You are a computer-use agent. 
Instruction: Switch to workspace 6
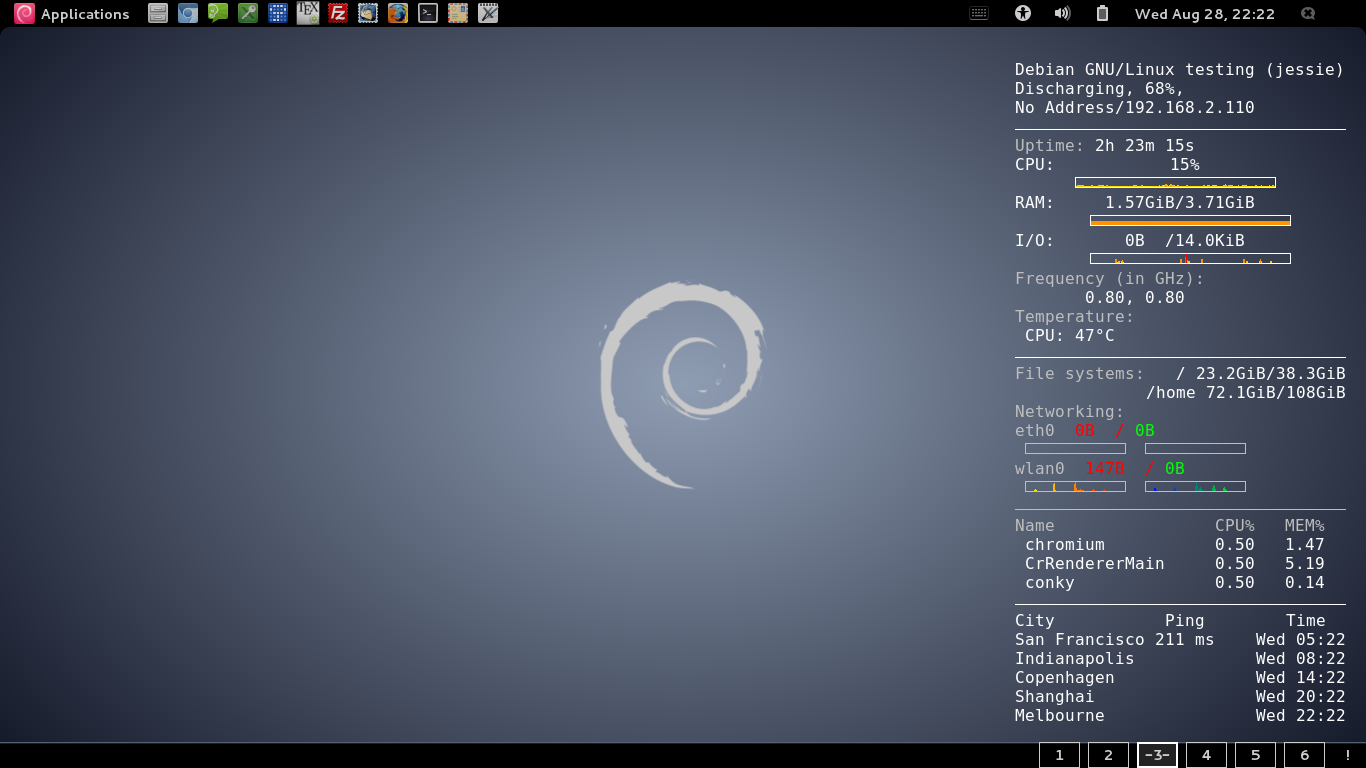1304,755
